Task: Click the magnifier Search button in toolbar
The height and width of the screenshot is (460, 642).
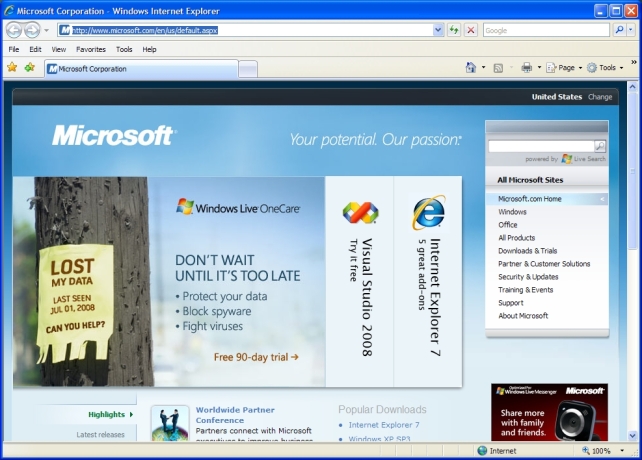Action: (619, 30)
